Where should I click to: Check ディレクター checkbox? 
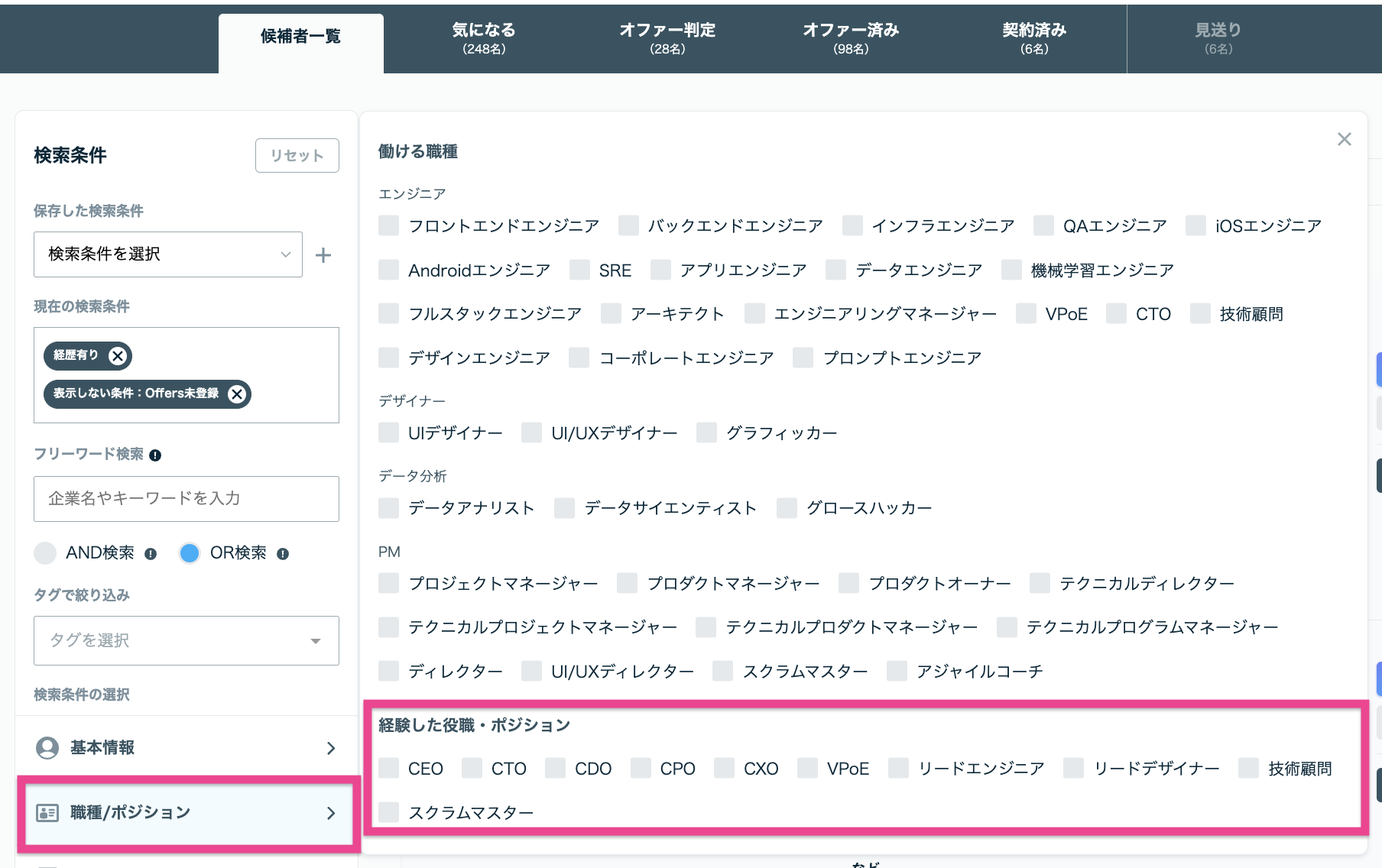click(389, 671)
